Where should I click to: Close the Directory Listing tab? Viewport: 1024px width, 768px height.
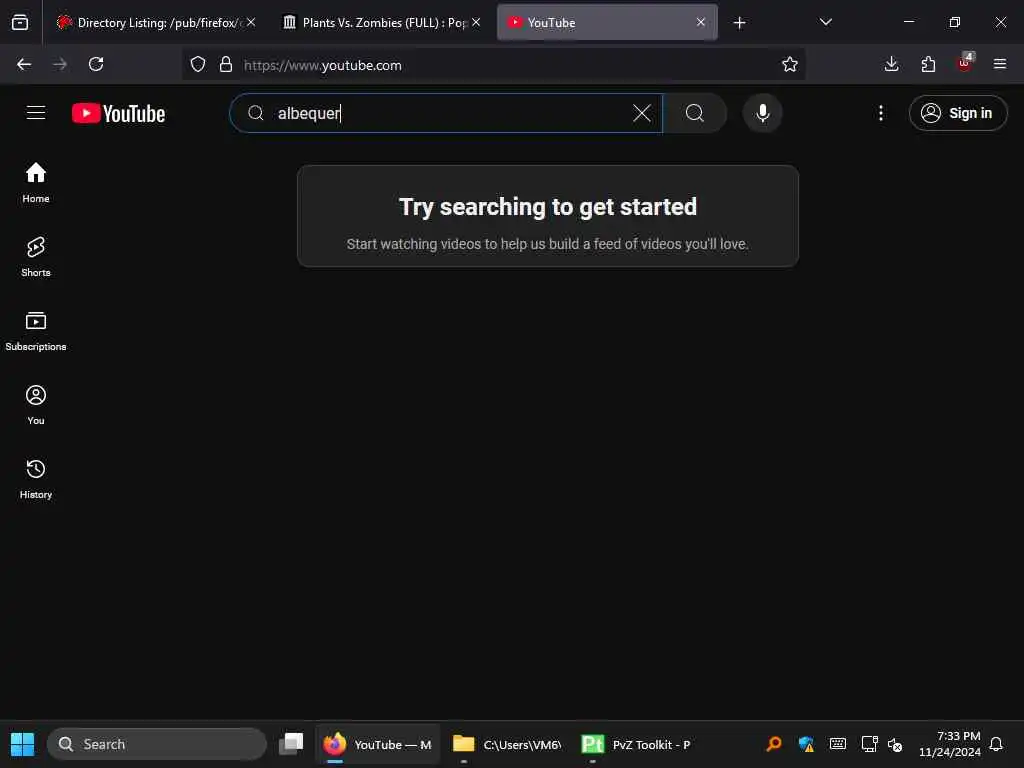point(251,22)
